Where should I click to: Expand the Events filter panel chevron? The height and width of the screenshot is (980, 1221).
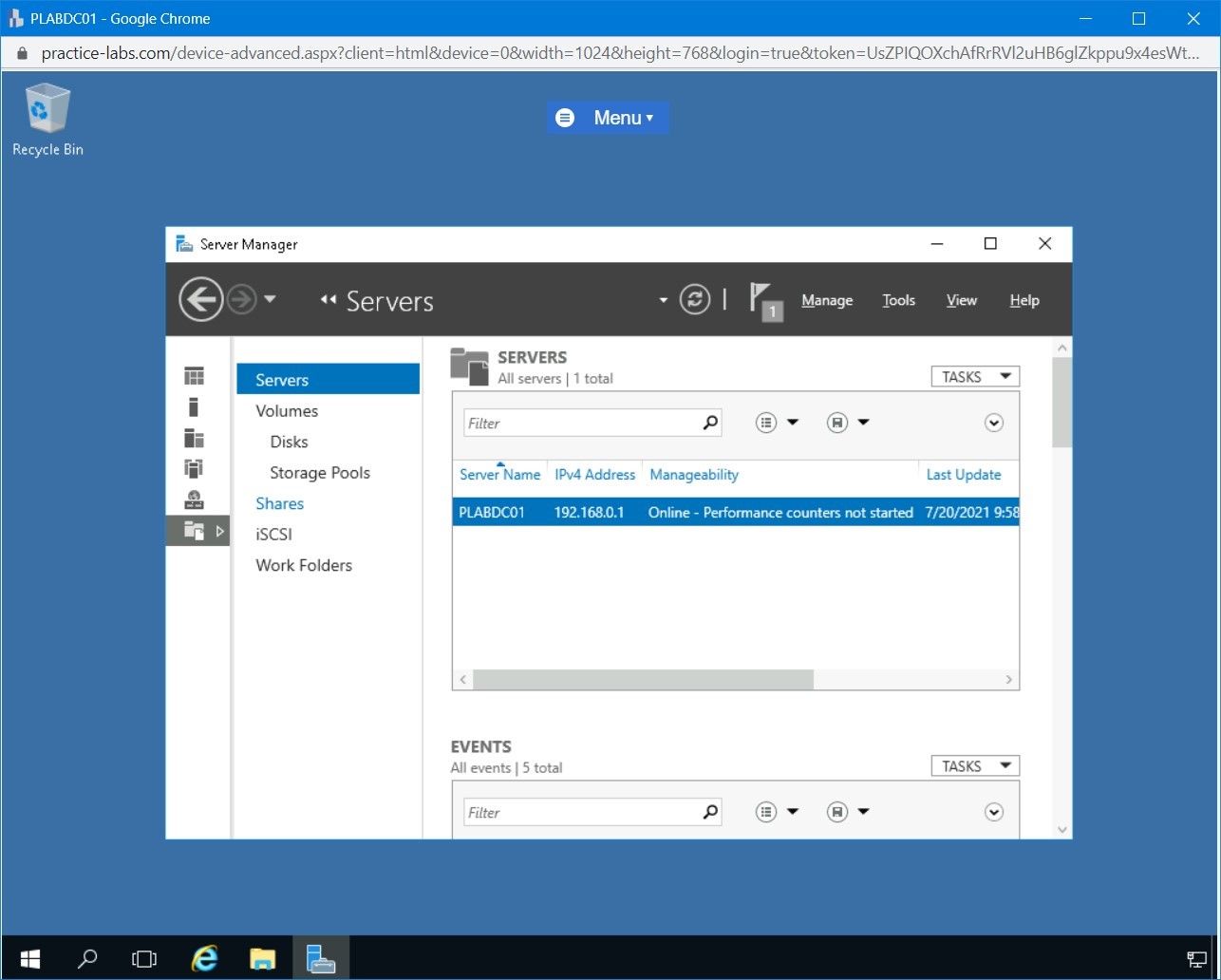pos(994,812)
